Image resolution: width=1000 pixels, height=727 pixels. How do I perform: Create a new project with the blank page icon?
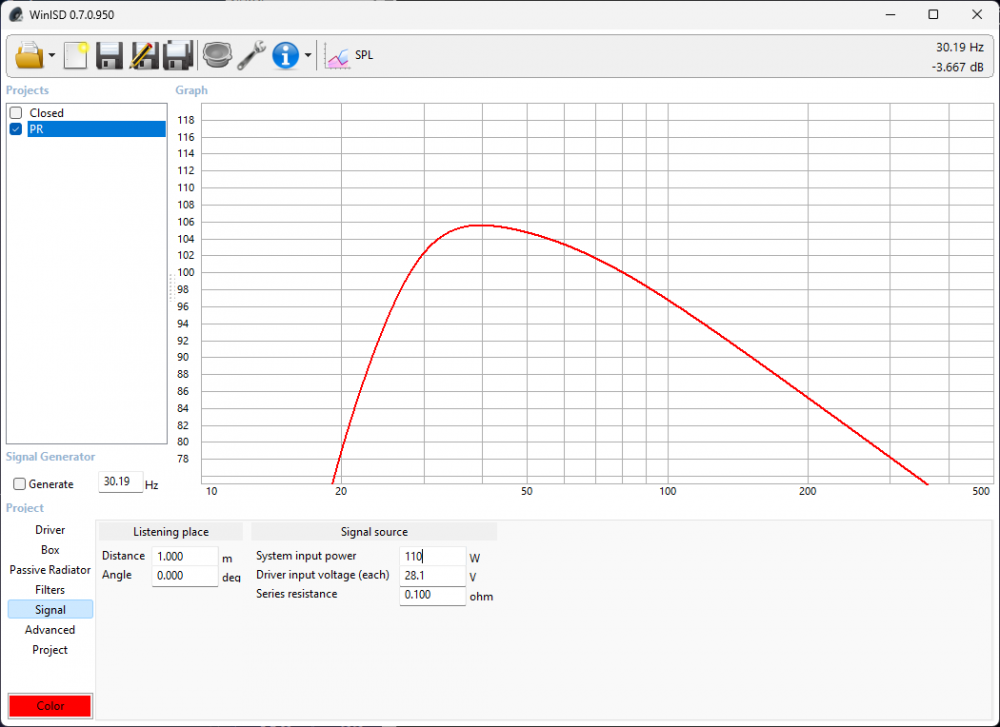76,55
